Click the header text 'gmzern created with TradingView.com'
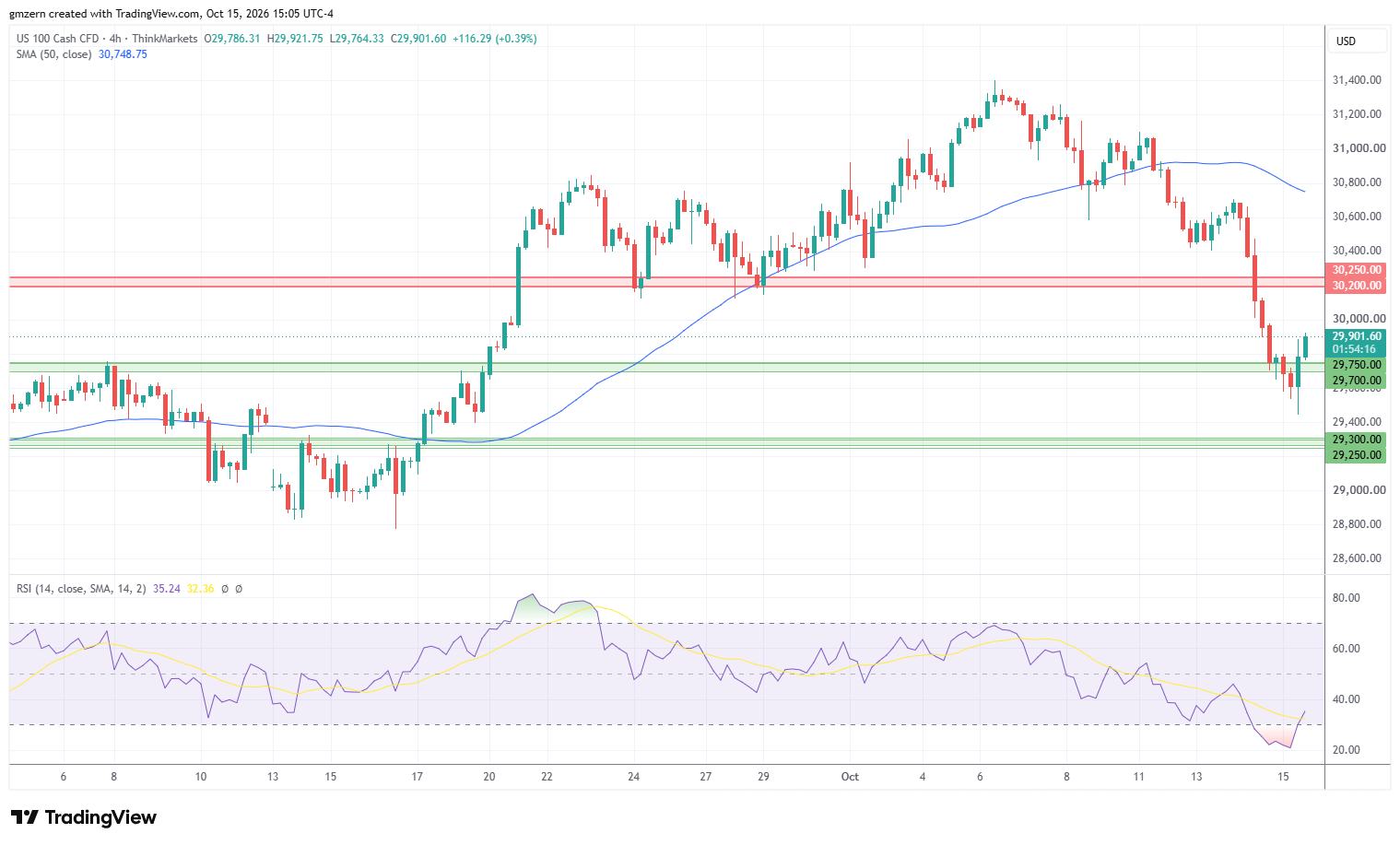 coord(104,14)
